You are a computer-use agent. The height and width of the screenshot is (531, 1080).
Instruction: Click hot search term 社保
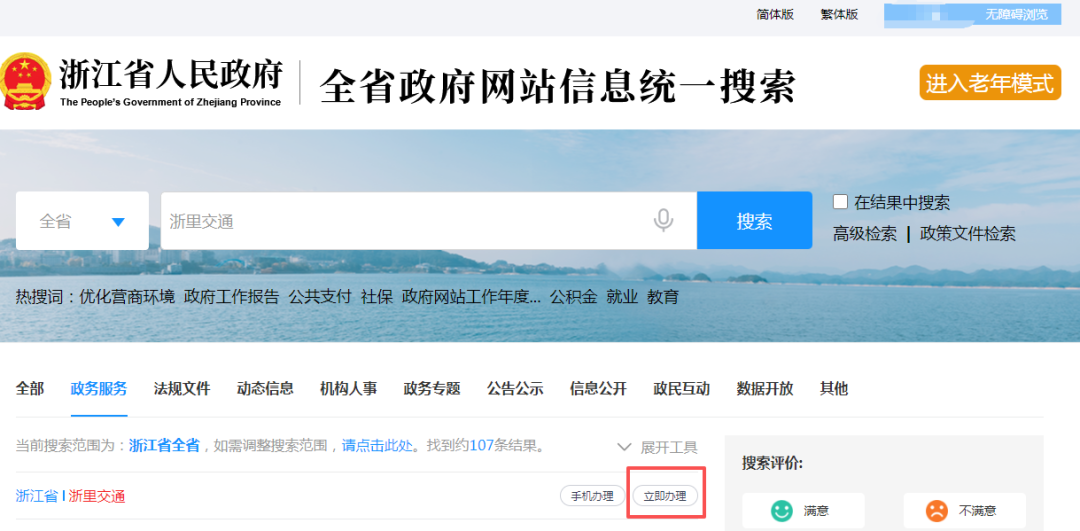[x=377, y=297]
